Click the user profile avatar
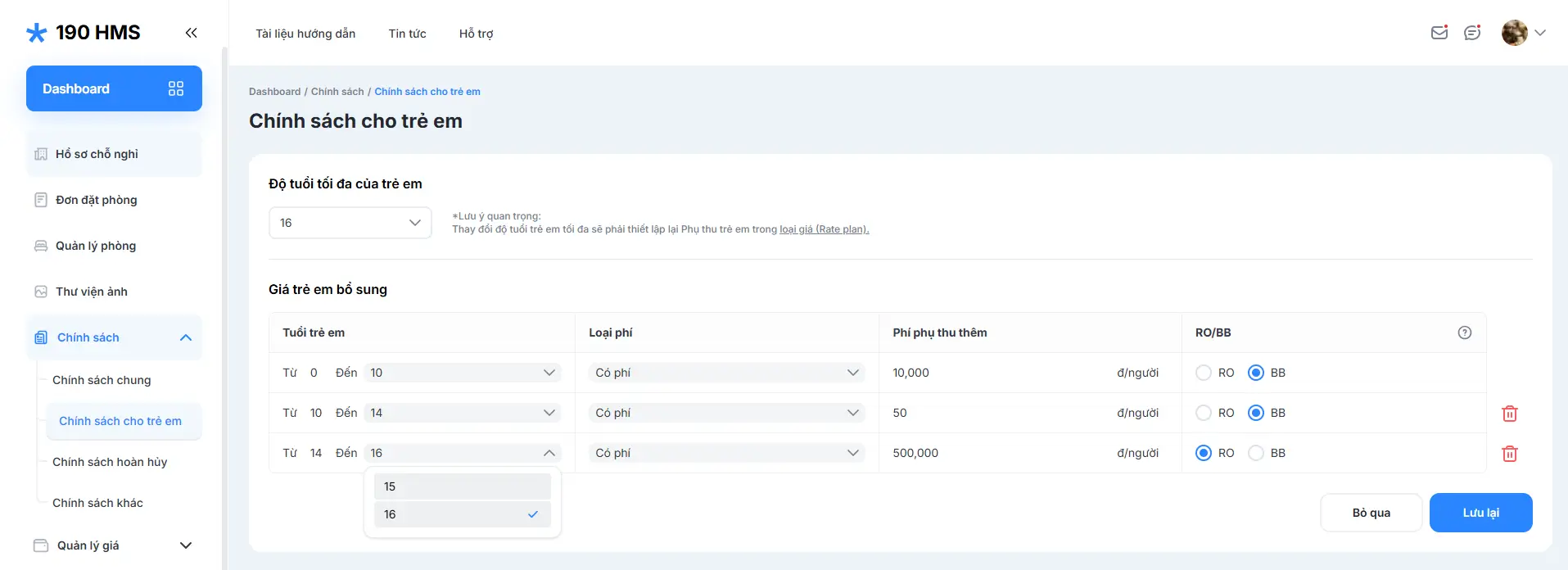Image resolution: width=1568 pixels, height=570 pixels. 1514,33
